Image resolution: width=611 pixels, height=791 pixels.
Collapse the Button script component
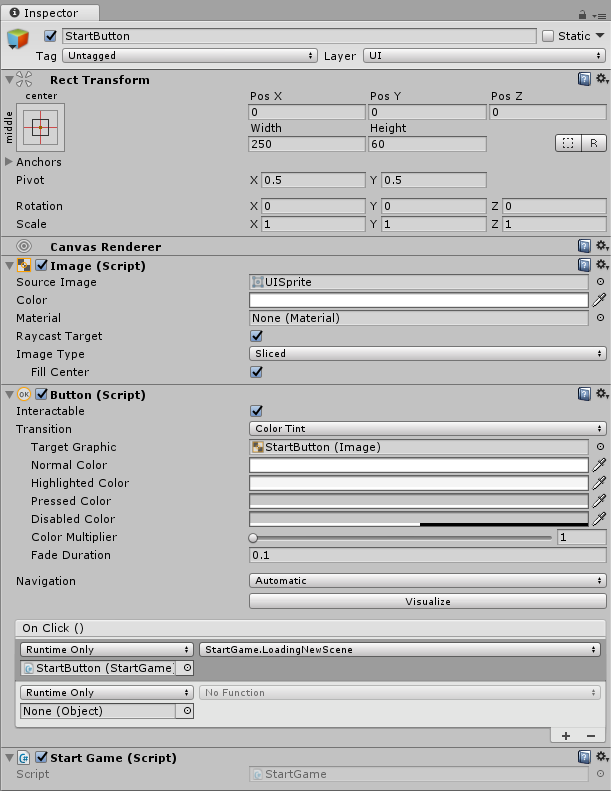(9, 395)
